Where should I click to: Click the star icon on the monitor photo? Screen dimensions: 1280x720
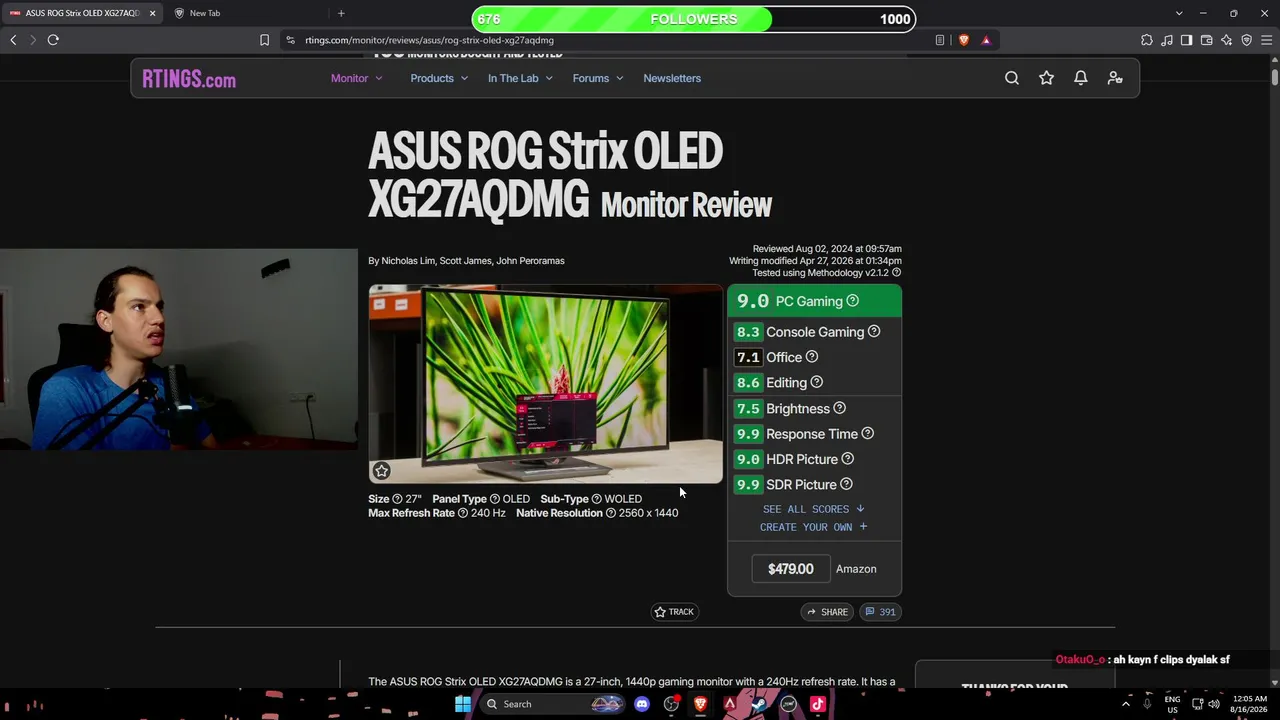(381, 471)
